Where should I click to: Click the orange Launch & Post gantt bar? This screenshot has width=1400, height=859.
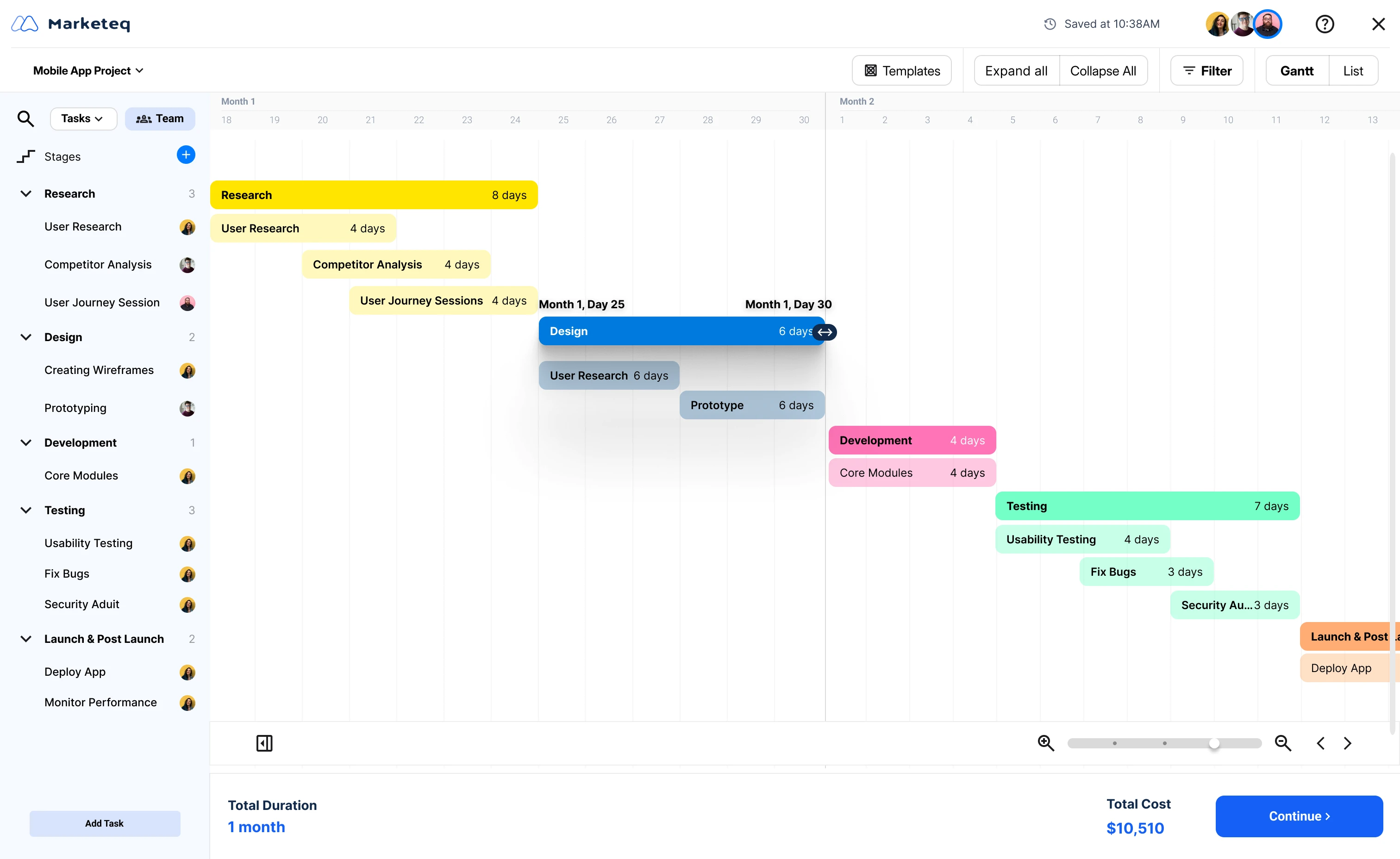click(1349, 636)
